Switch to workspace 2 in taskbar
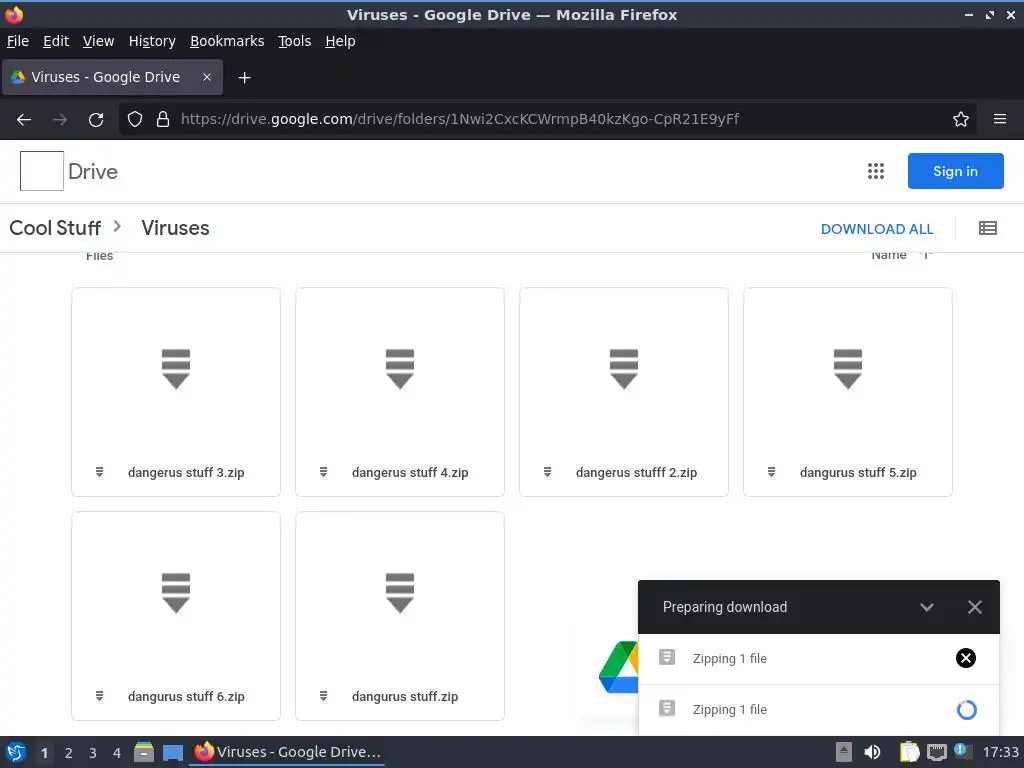Screen dimensions: 1024x768 69,753
